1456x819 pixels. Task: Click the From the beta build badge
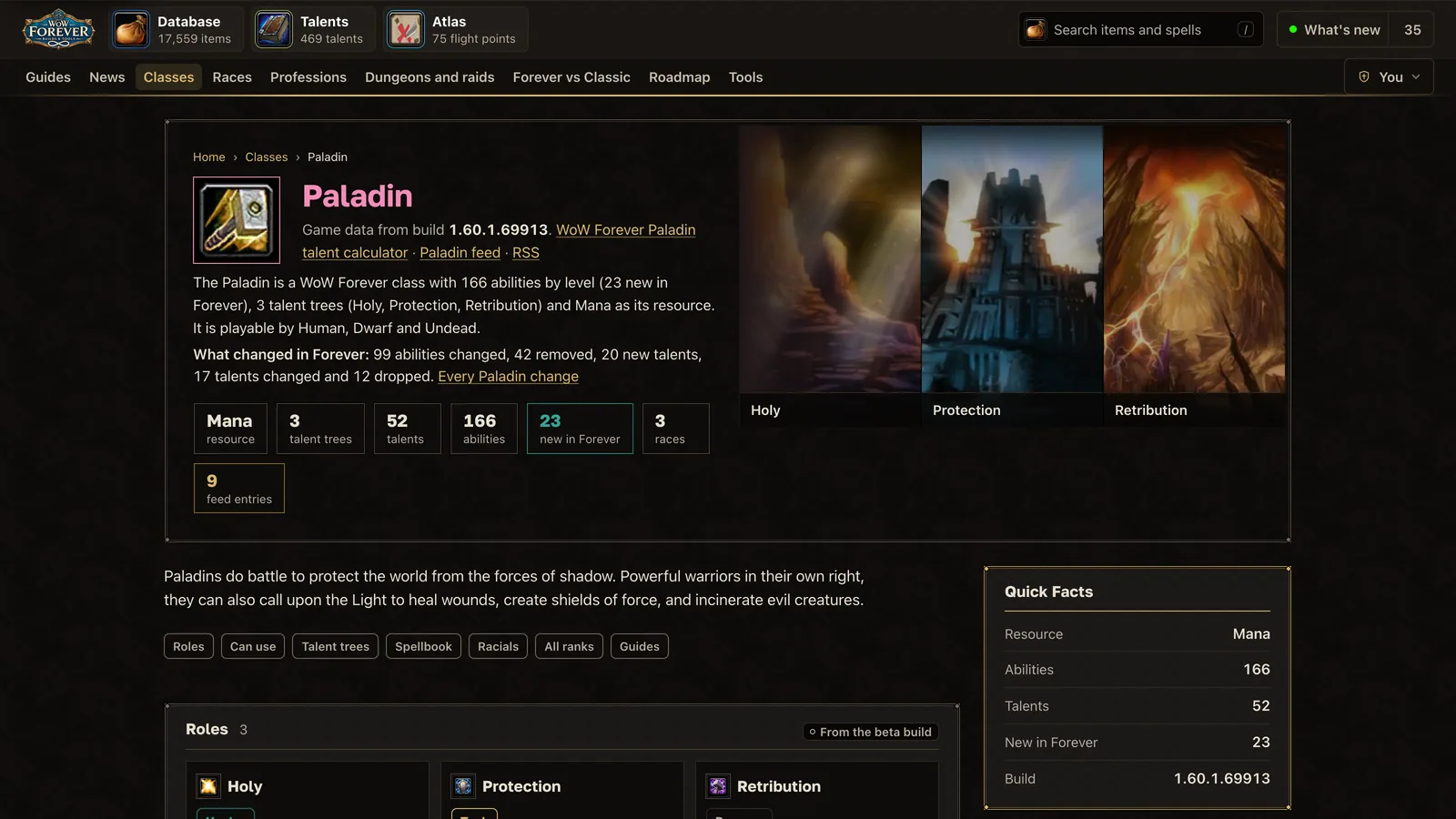pyautogui.click(x=871, y=732)
